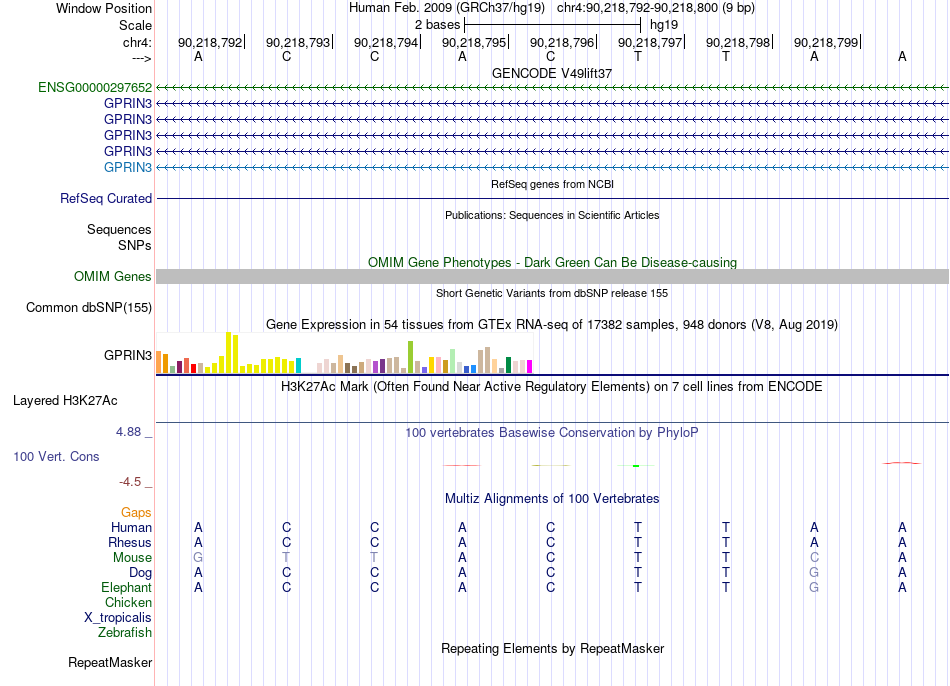Click the Multiz Alignments of 100 Vertebrates title
Viewport: 950px width, 686px height.
pyautogui.click(x=552, y=499)
